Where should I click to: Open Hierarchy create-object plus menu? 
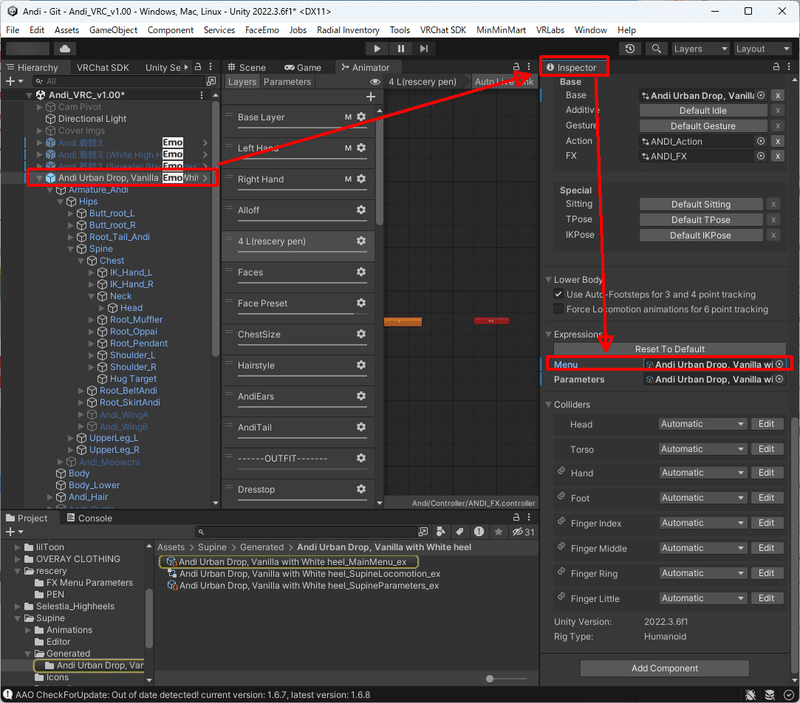tap(14, 81)
